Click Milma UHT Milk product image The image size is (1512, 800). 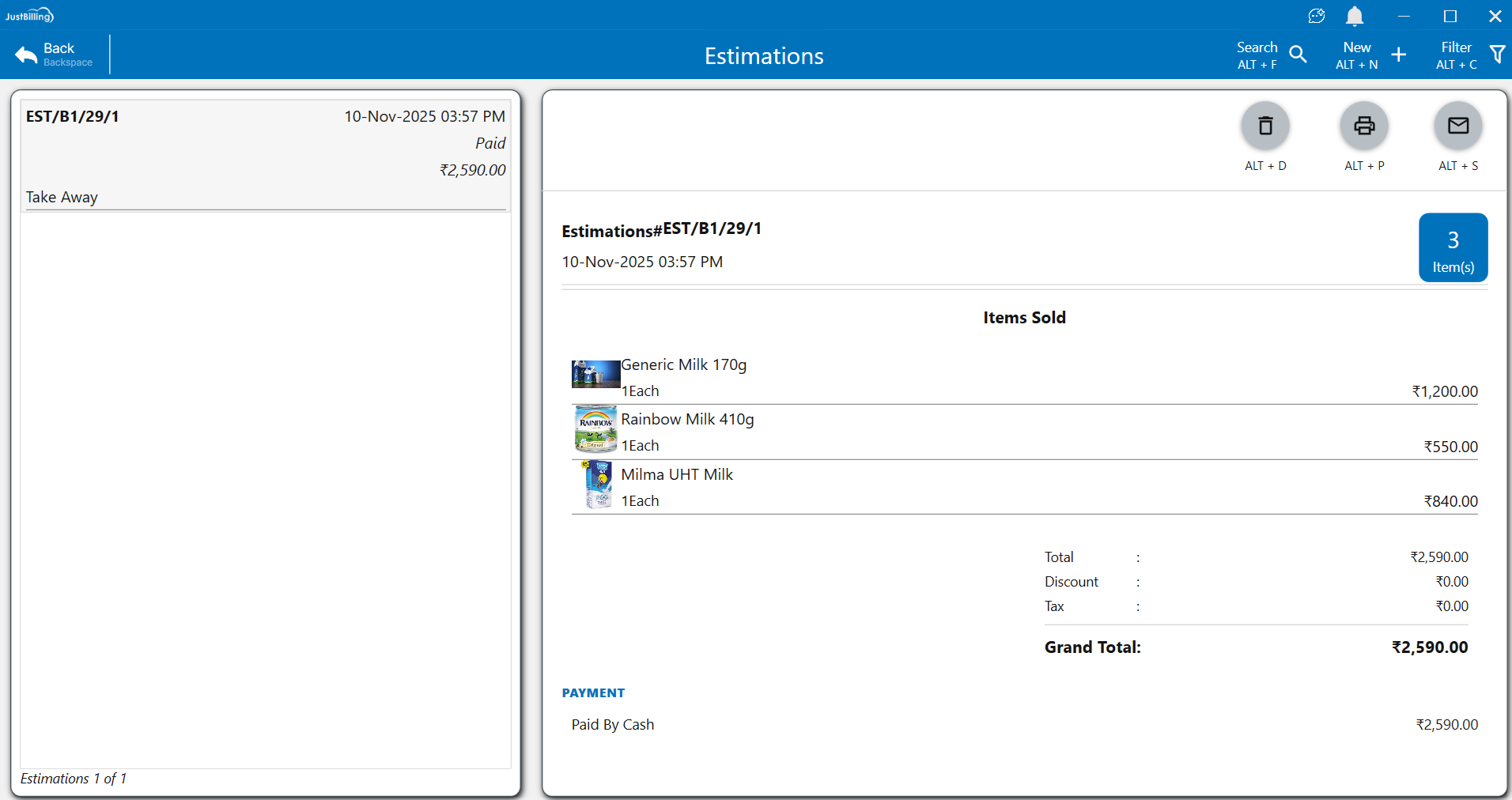click(x=598, y=485)
